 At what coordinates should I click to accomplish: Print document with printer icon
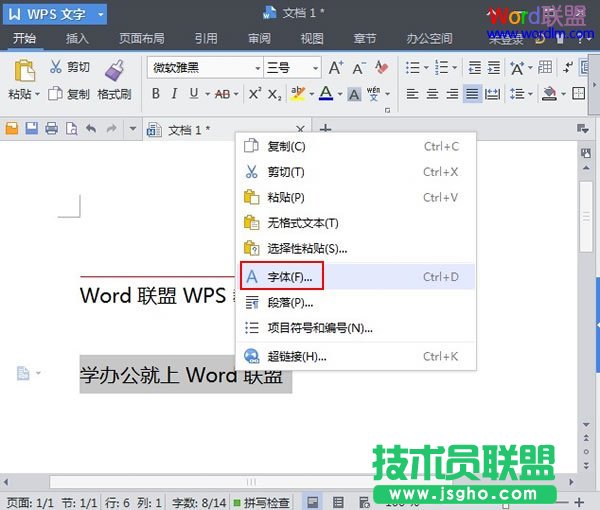52,129
